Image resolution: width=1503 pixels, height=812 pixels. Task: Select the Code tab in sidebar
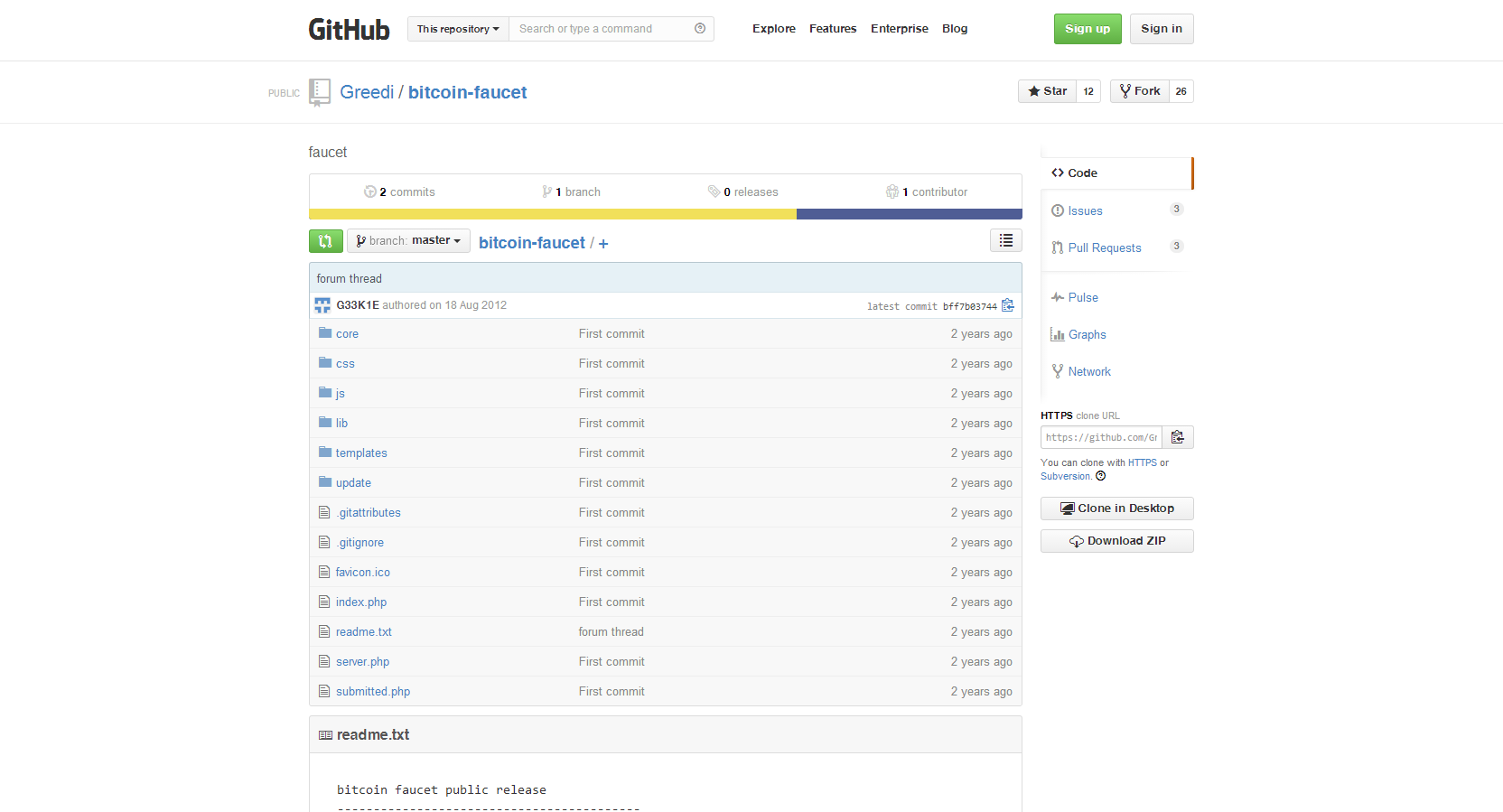tap(1116, 173)
